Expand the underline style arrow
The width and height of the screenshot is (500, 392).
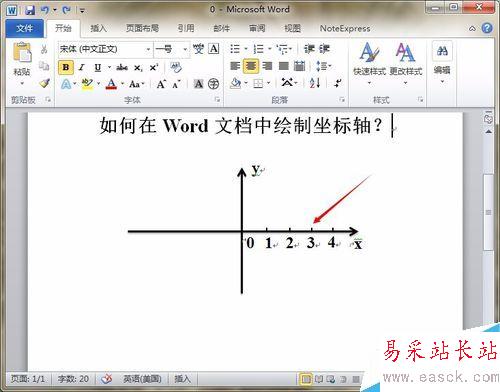(x=109, y=68)
